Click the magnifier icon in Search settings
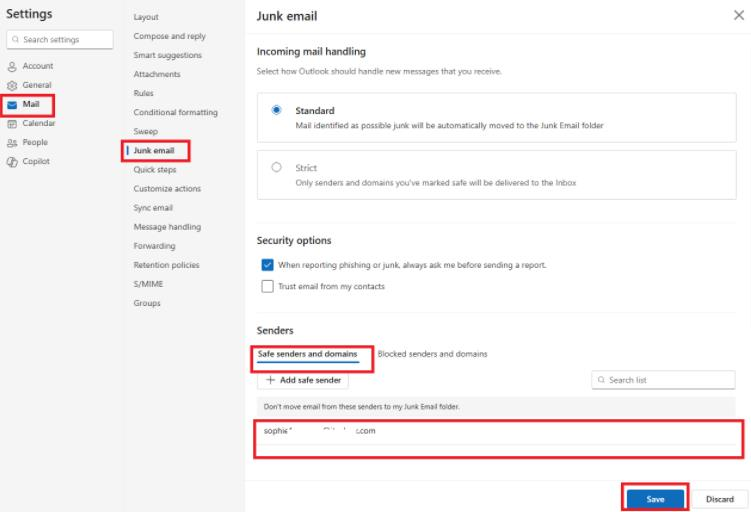 (15, 39)
